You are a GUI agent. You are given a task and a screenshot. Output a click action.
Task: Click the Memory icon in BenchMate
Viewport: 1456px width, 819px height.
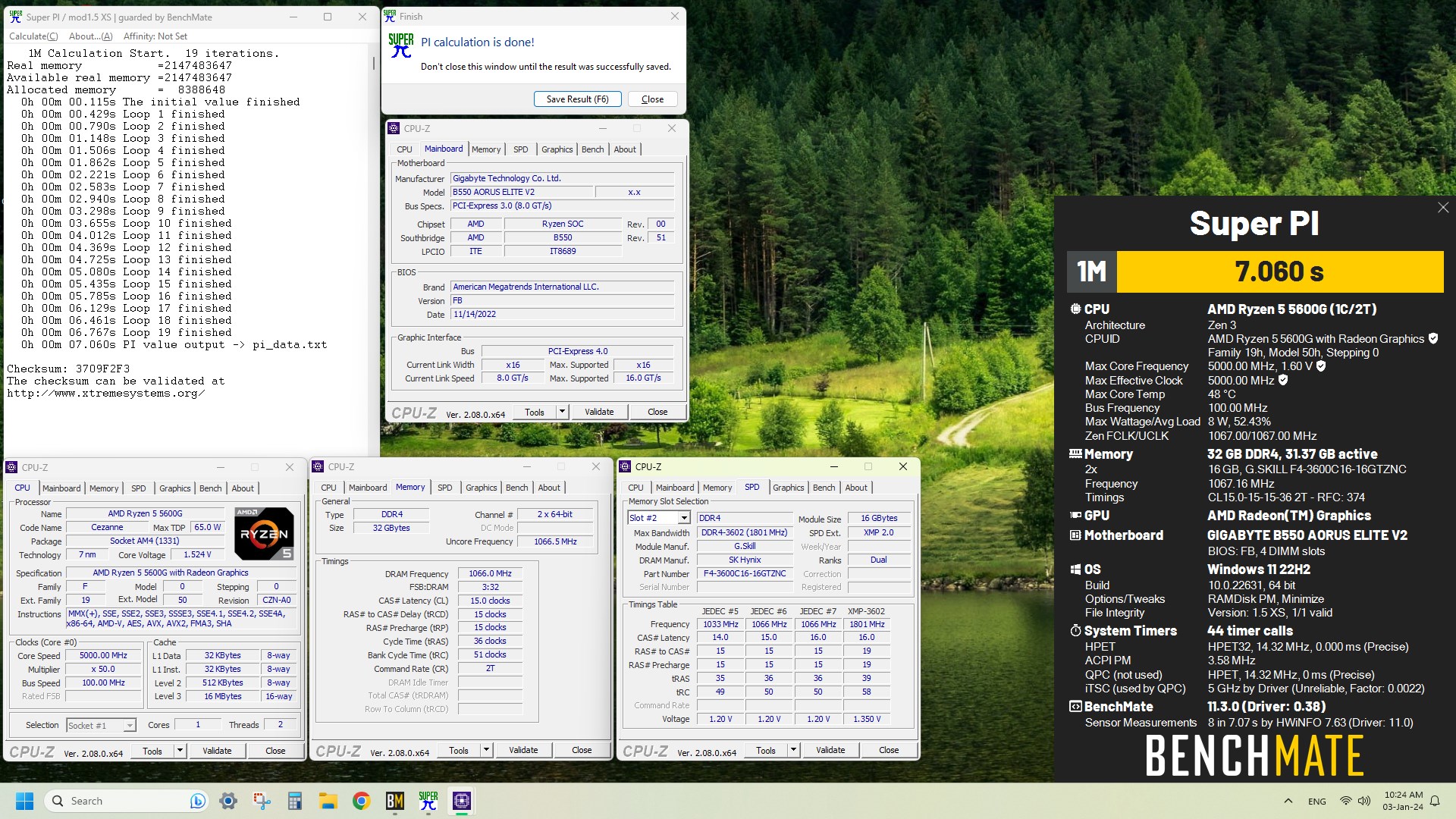(1075, 454)
